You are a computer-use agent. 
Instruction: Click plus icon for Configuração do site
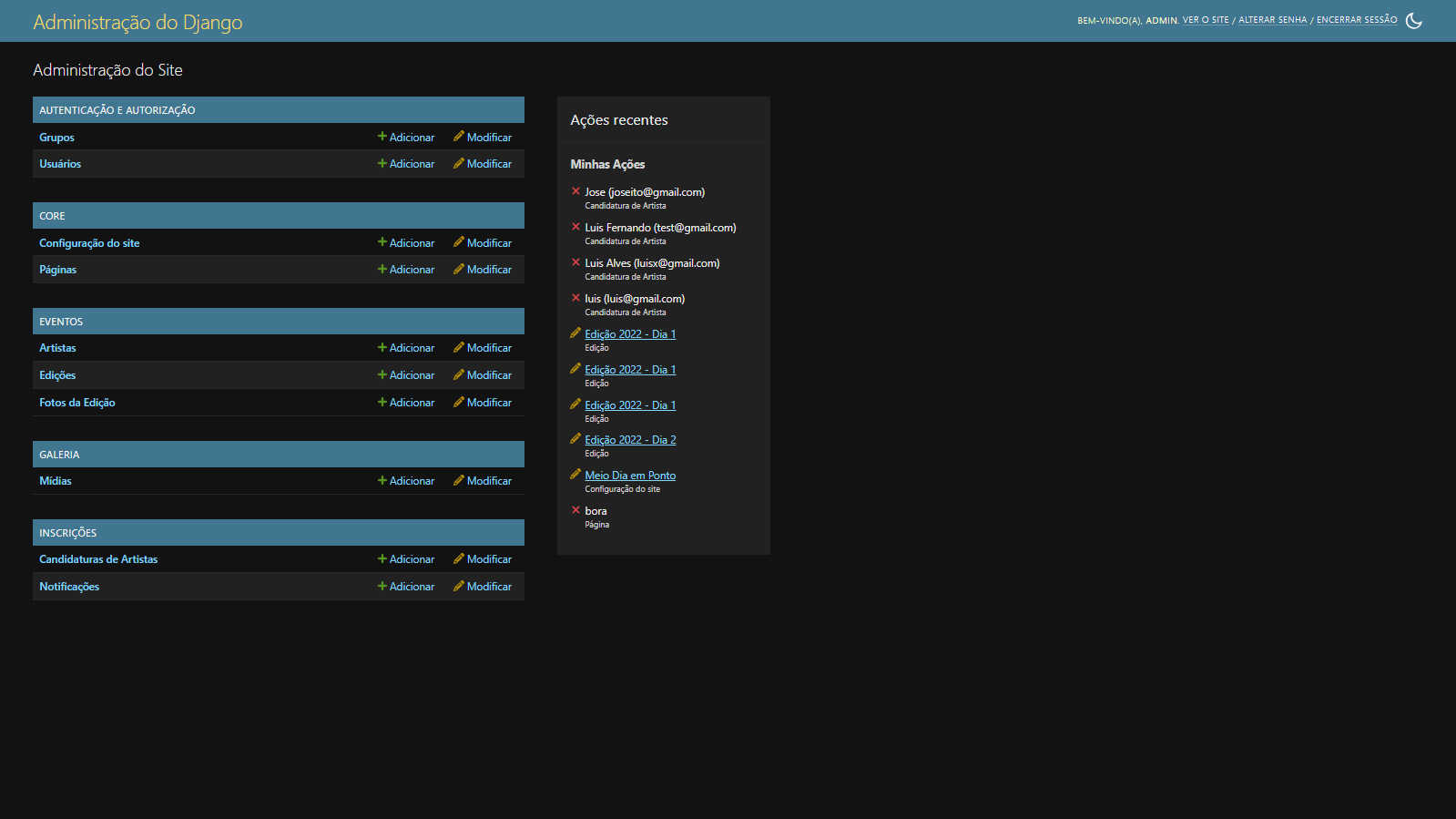click(382, 242)
